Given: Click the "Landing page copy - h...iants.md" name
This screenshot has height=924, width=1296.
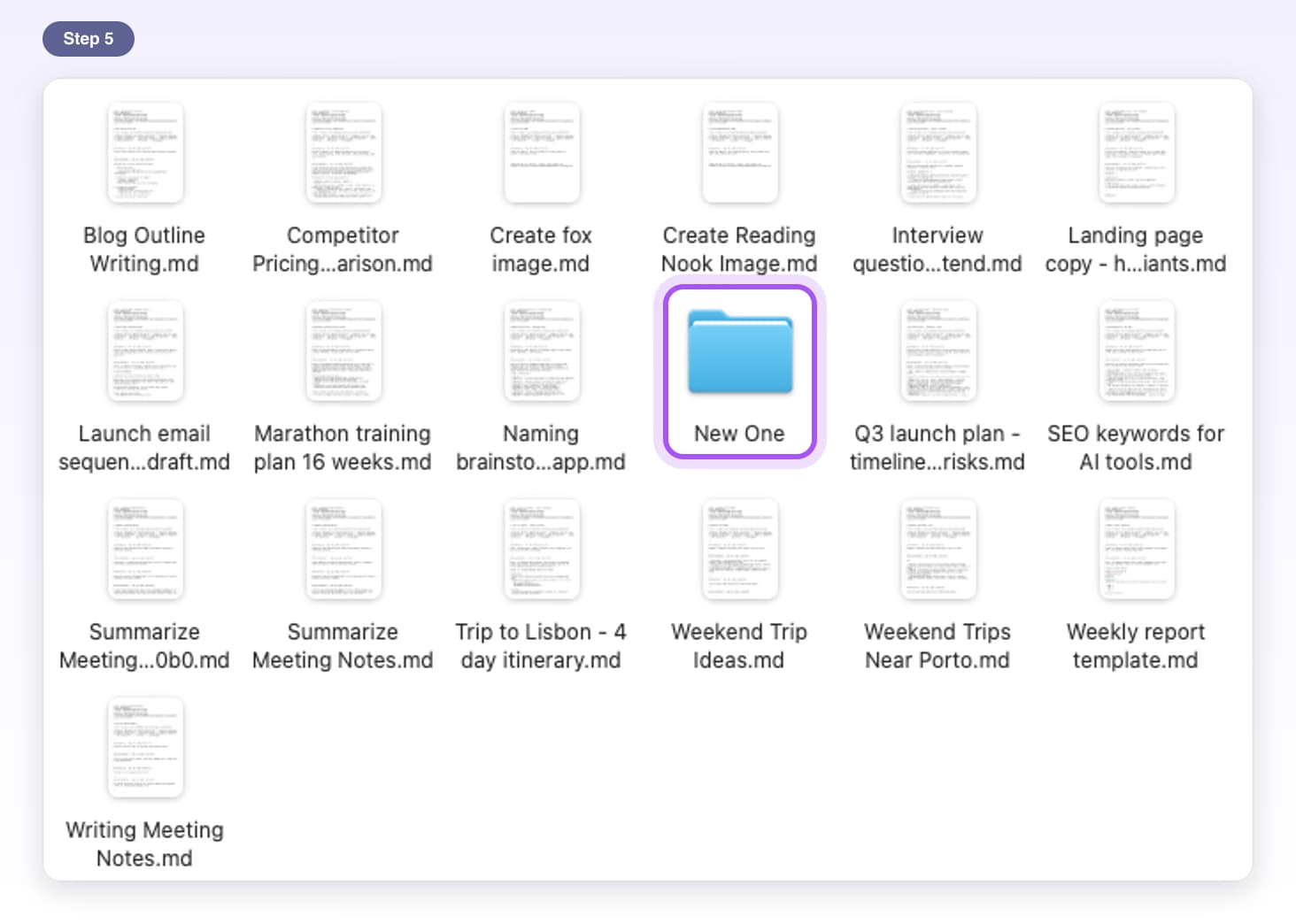Looking at the screenshot, I should click(x=1136, y=250).
